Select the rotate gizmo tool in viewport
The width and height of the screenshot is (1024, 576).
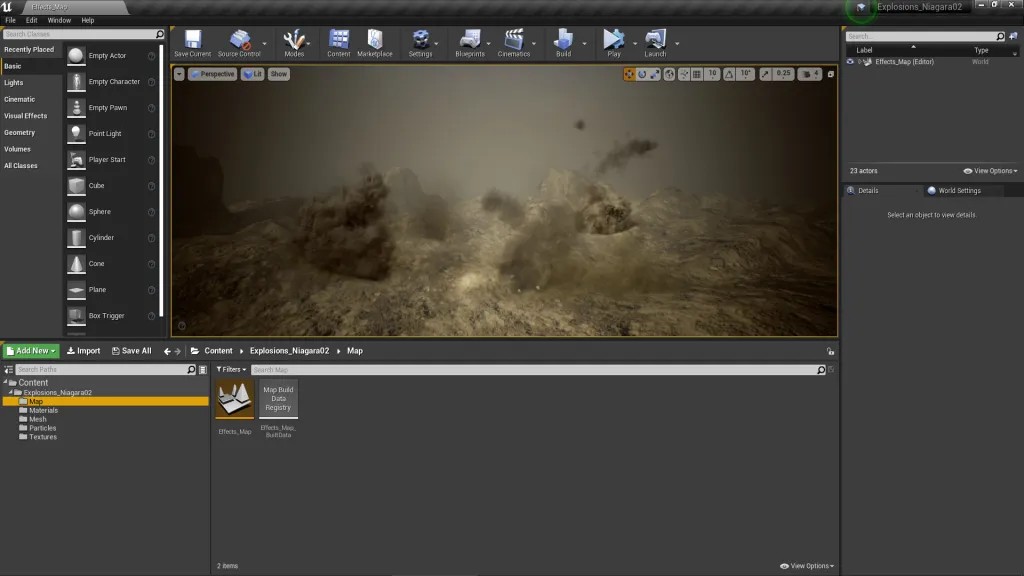[642, 74]
